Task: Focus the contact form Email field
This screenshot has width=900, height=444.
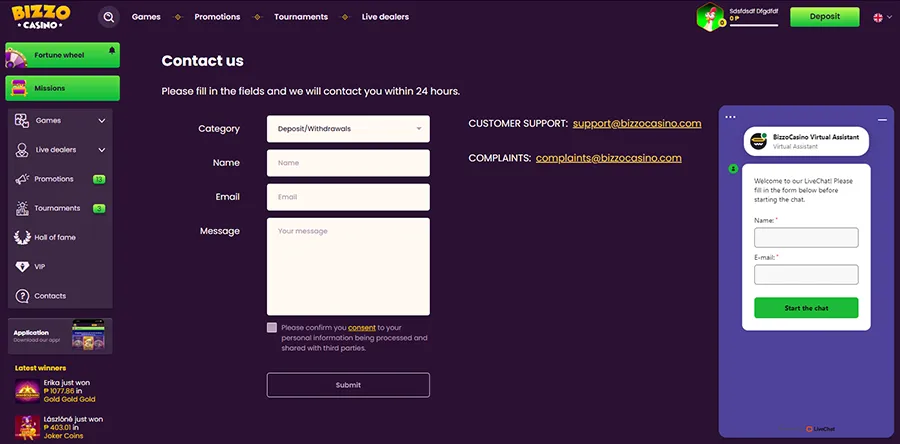Action: tap(348, 197)
